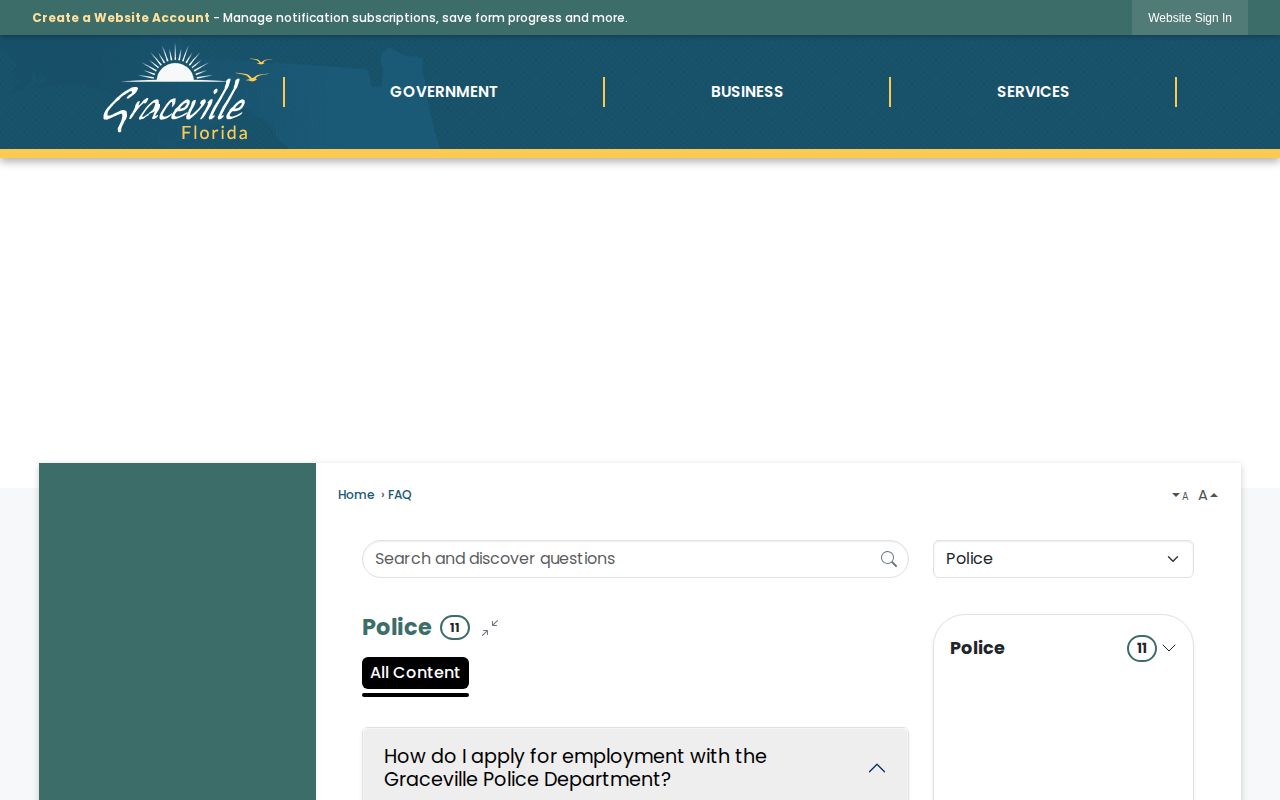This screenshot has width=1280, height=800.
Task: Increase the page text size
Action: (x=1208, y=496)
